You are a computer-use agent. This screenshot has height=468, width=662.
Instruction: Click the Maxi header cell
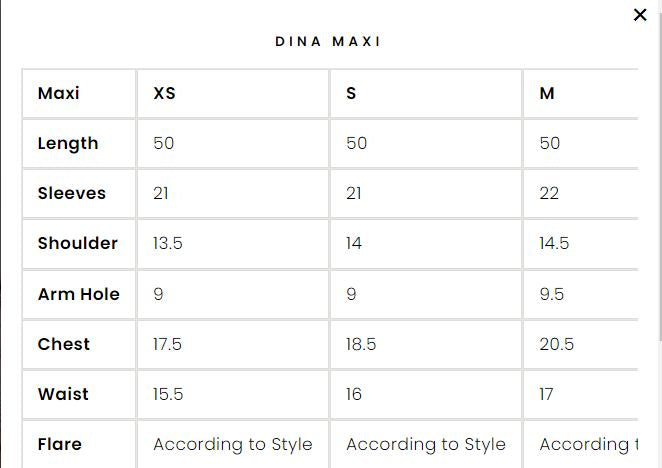(58, 93)
